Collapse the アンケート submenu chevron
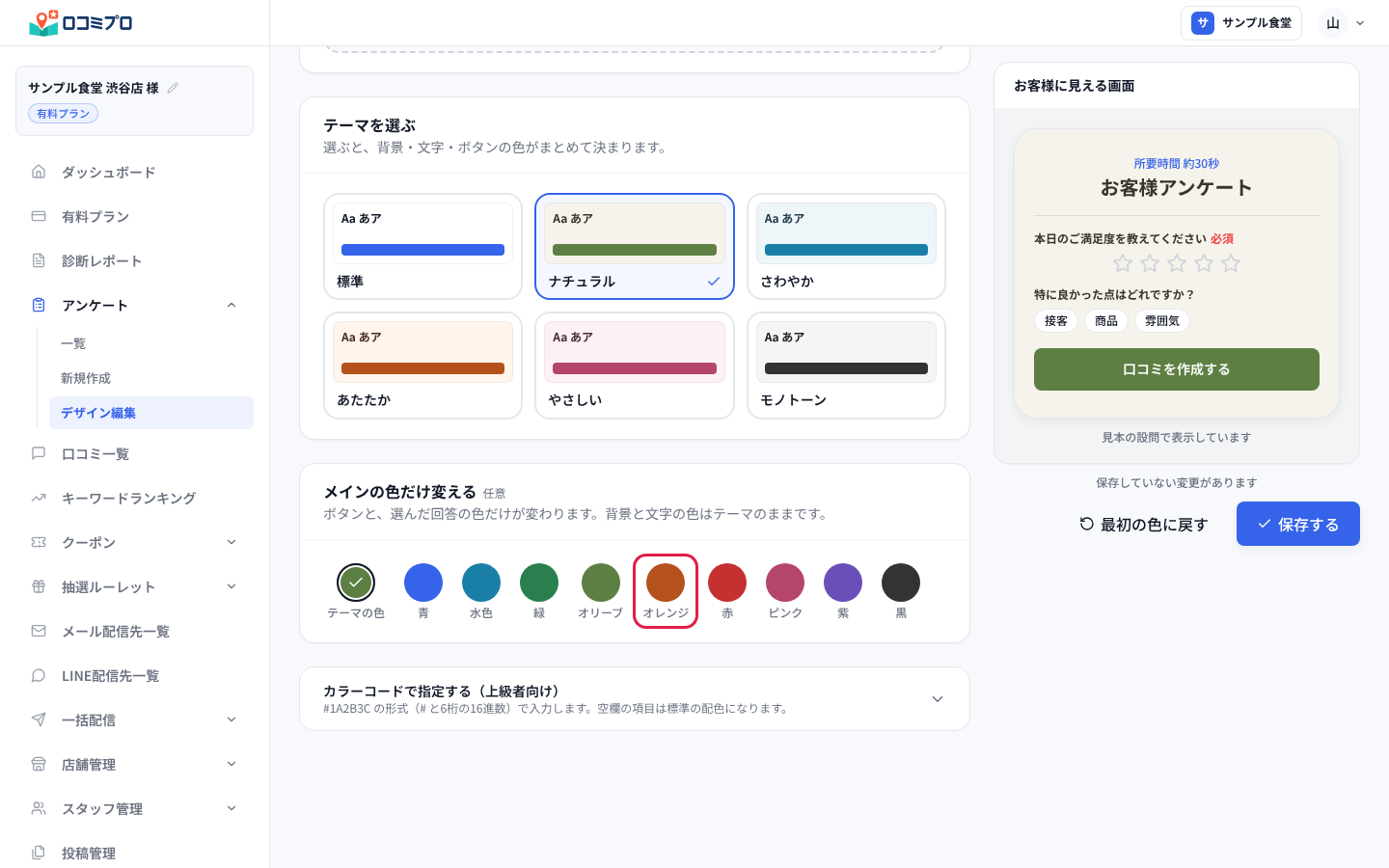This screenshot has height=868, width=1389. point(231,305)
